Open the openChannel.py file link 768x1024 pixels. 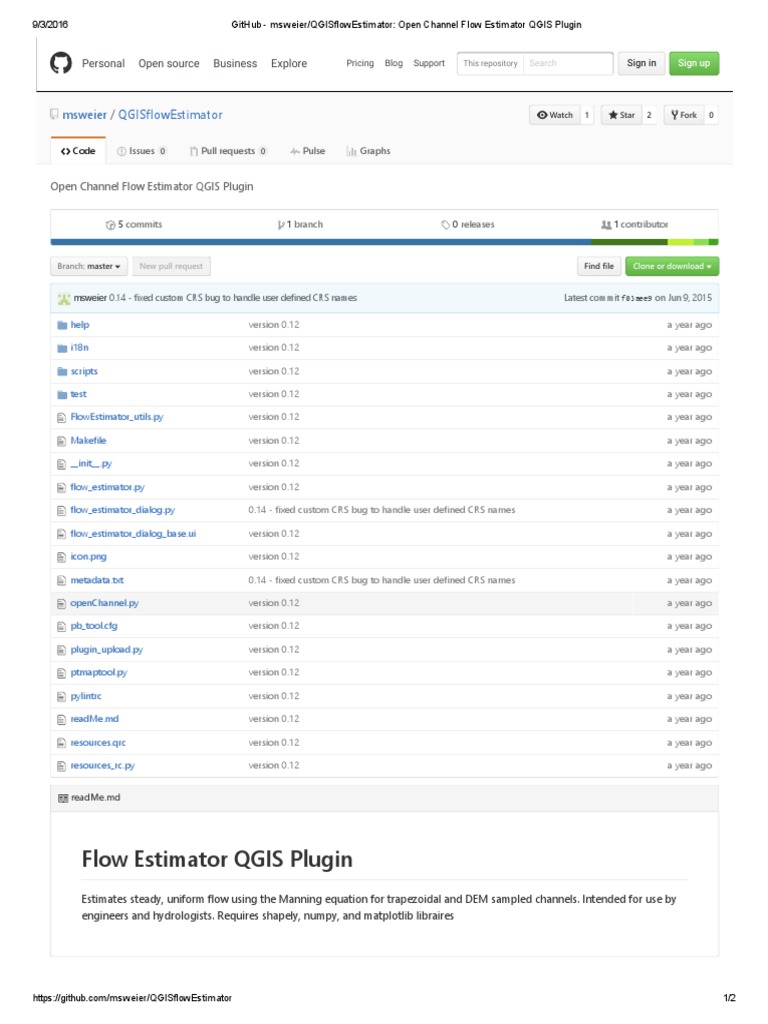coord(104,603)
